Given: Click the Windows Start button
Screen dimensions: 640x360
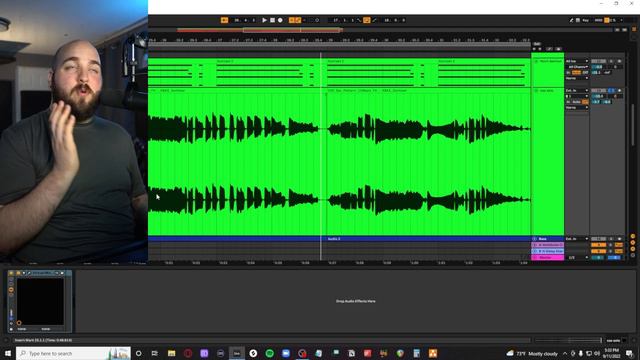Looking at the screenshot, I should tap(8, 353).
